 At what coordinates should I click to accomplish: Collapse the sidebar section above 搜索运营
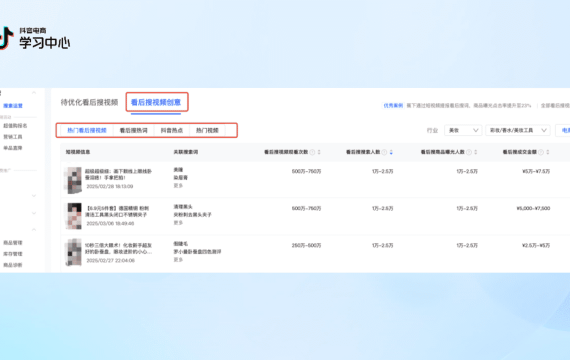pos(34,93)
